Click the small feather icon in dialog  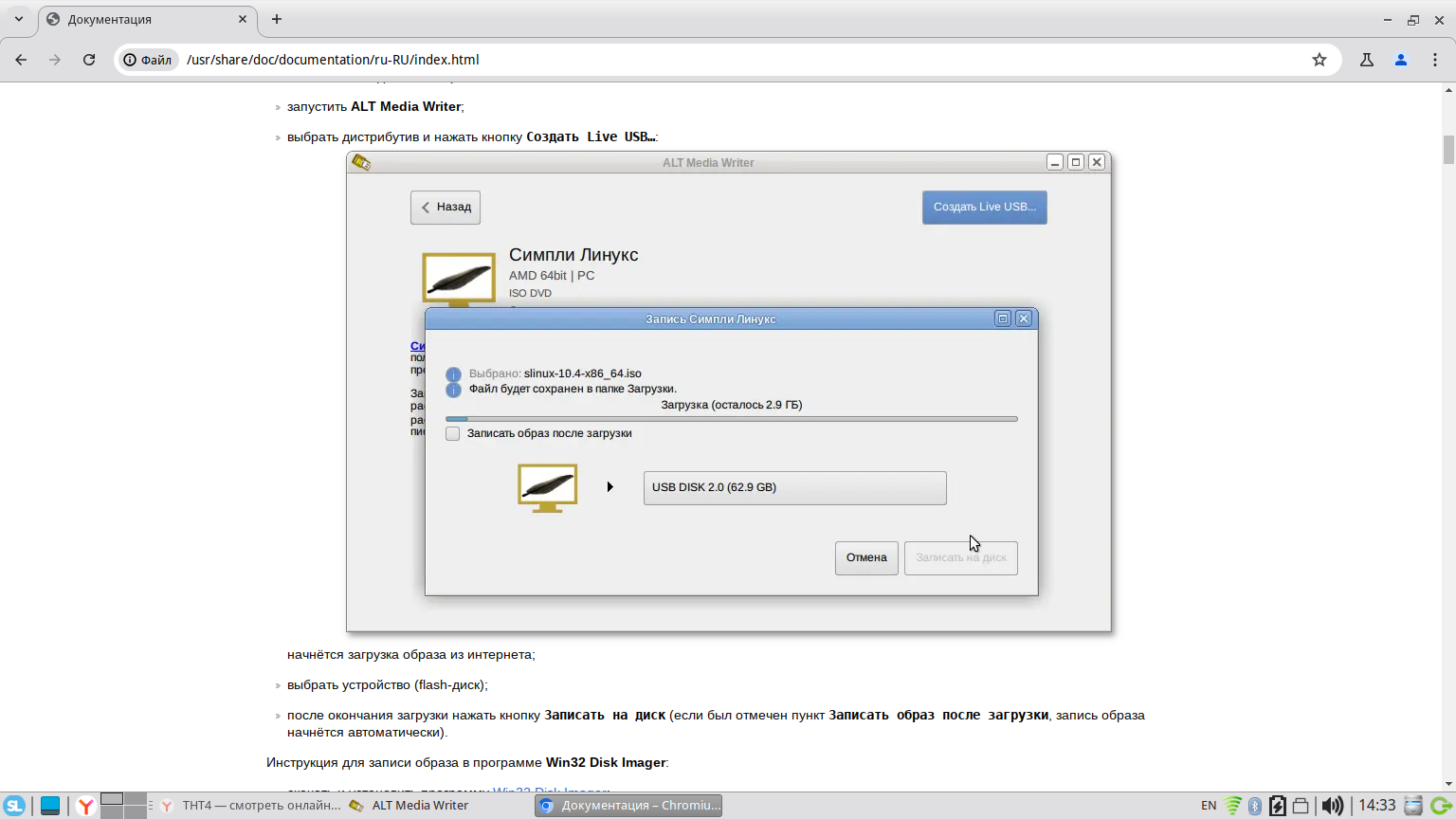(548, 488)
